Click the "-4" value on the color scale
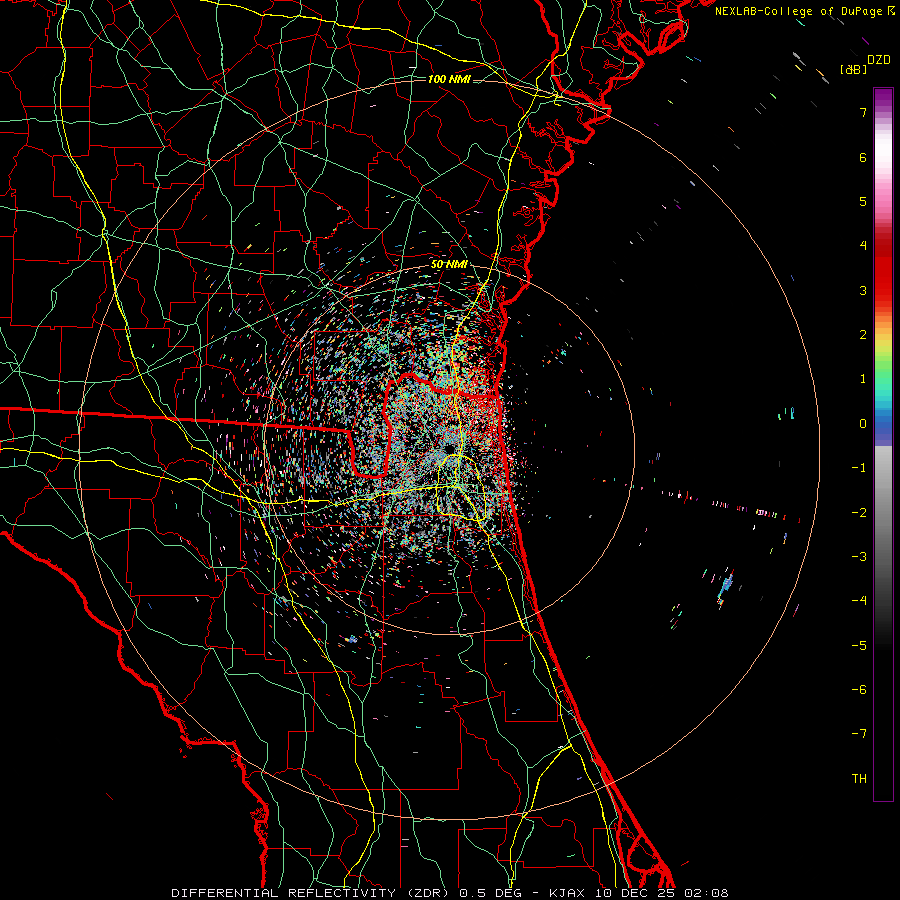Screen dimensions: 900x900 [x=859, y=601]
